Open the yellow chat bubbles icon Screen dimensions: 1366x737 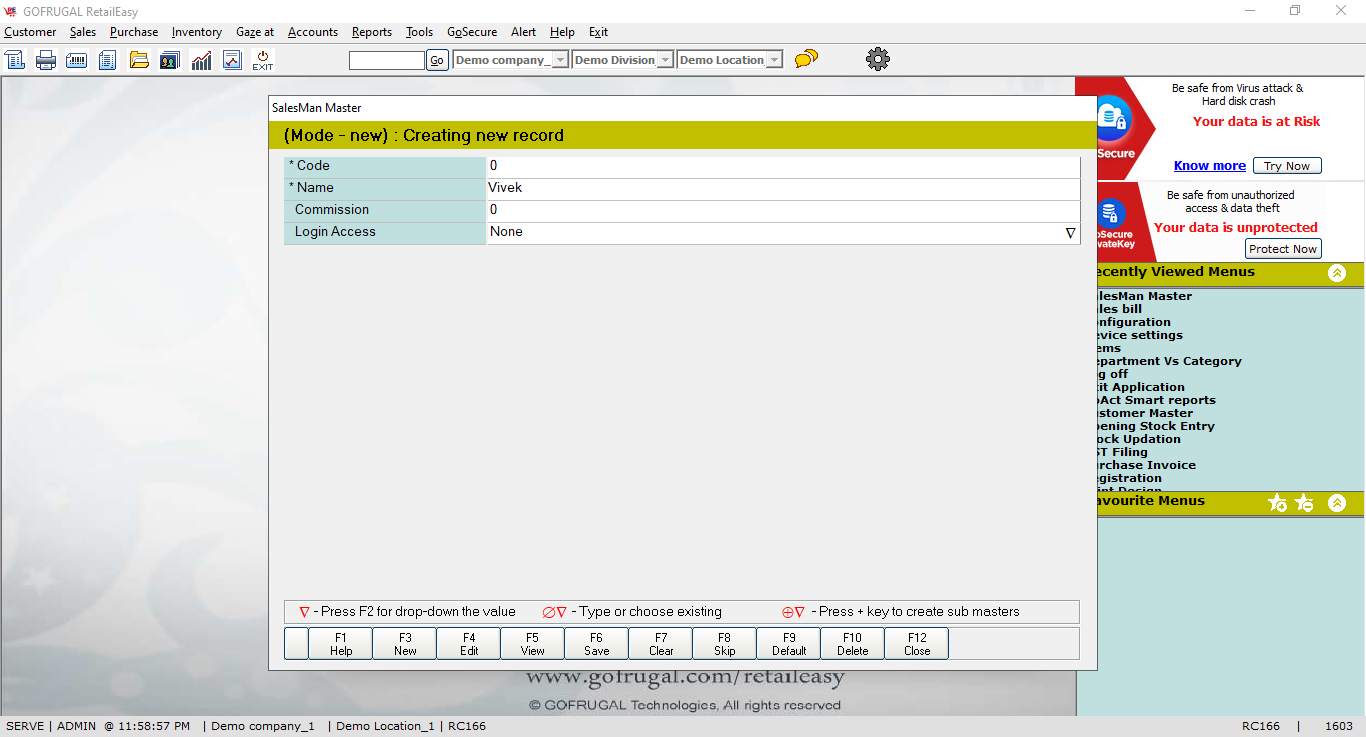pos(806,59)
